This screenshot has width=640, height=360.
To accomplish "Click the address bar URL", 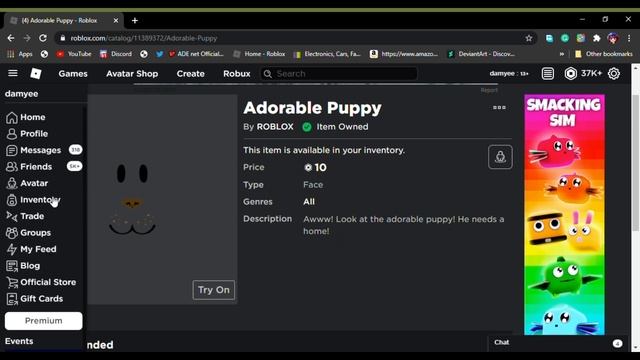I will point(144,38).
